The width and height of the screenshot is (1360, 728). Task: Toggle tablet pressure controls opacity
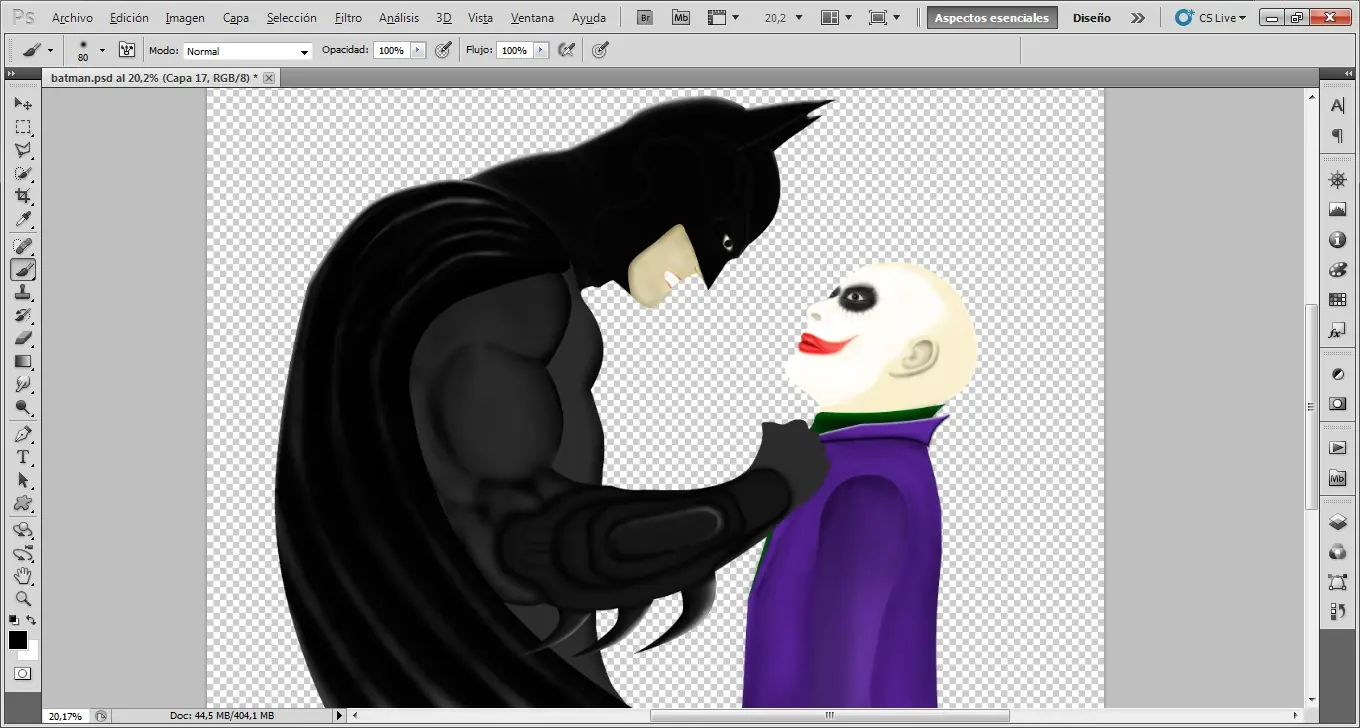[443, 49]
